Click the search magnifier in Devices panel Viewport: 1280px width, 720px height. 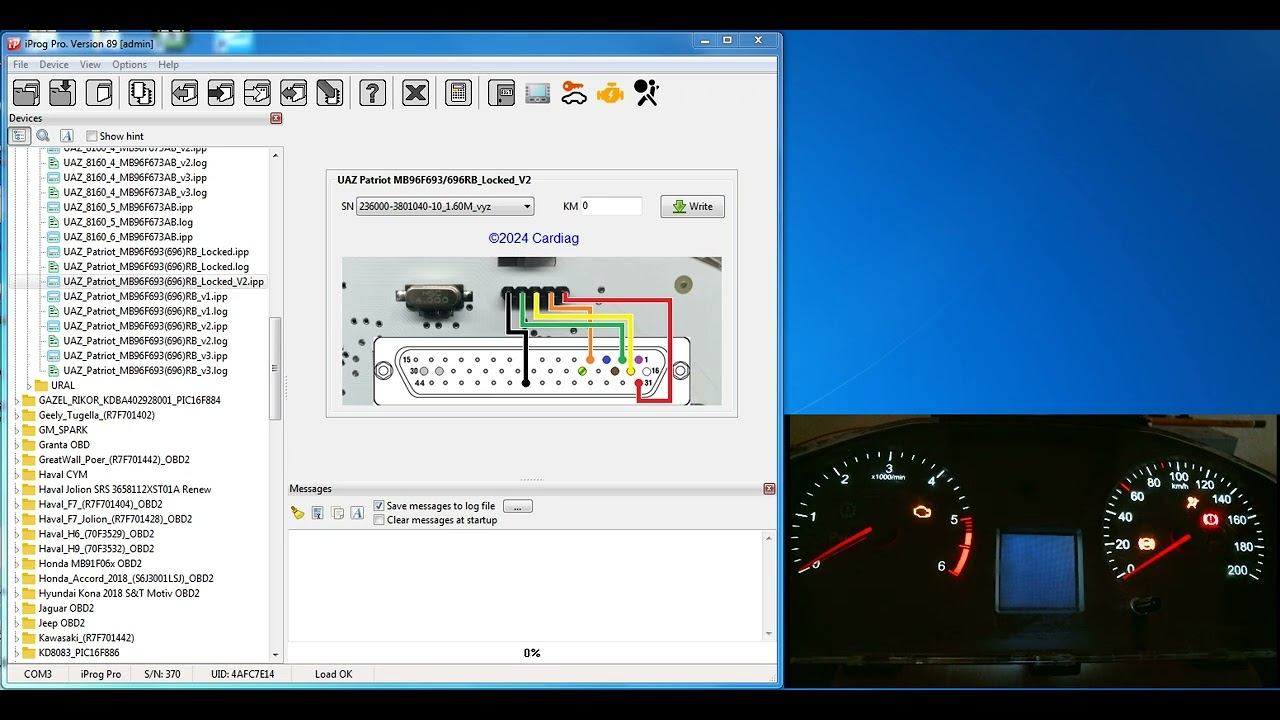tap(43, 136)
